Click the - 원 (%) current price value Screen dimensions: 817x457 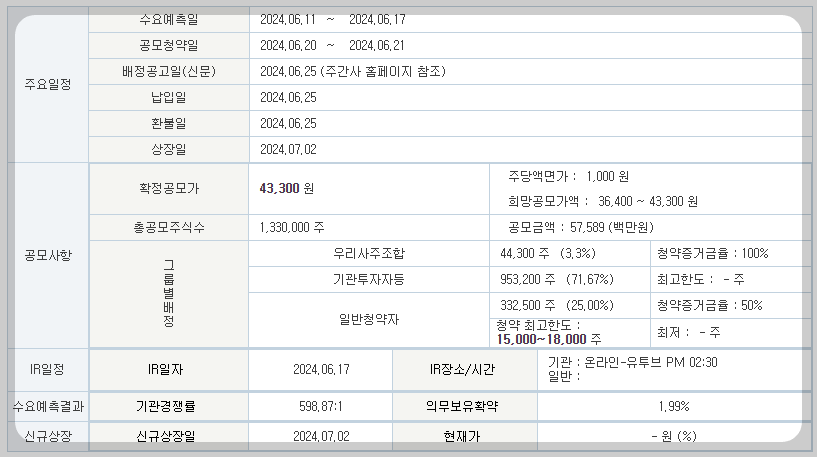pos(674,436)
